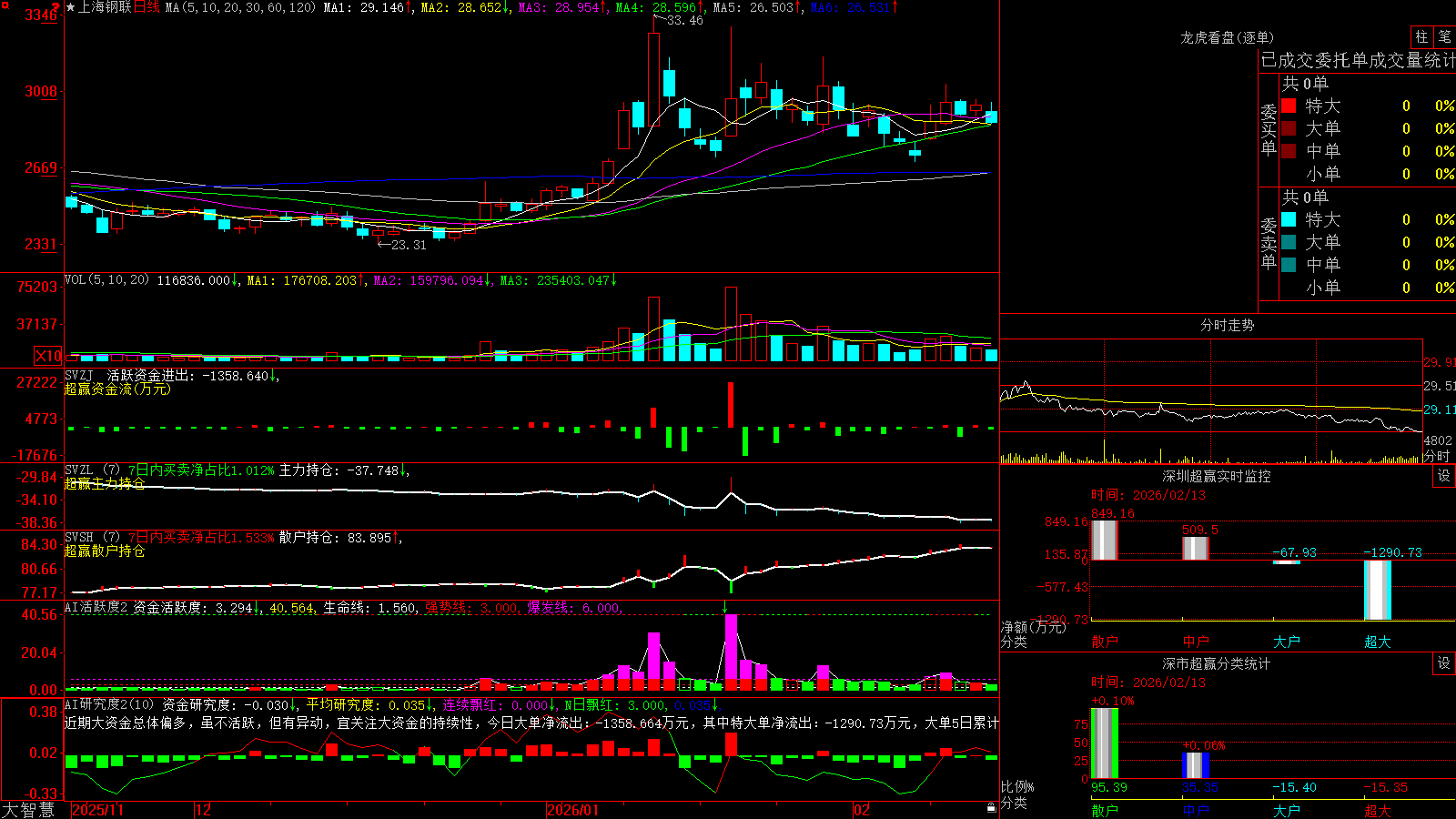Click the red 特大 buy-order color swatch
Screen dimensions: 1456x819
pyautogui.click(x=1289, y=106)
